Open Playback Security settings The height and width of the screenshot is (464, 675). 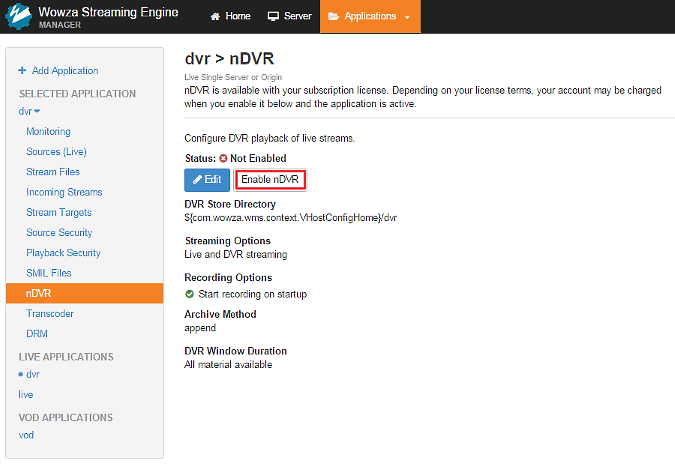tap(63, 253)
